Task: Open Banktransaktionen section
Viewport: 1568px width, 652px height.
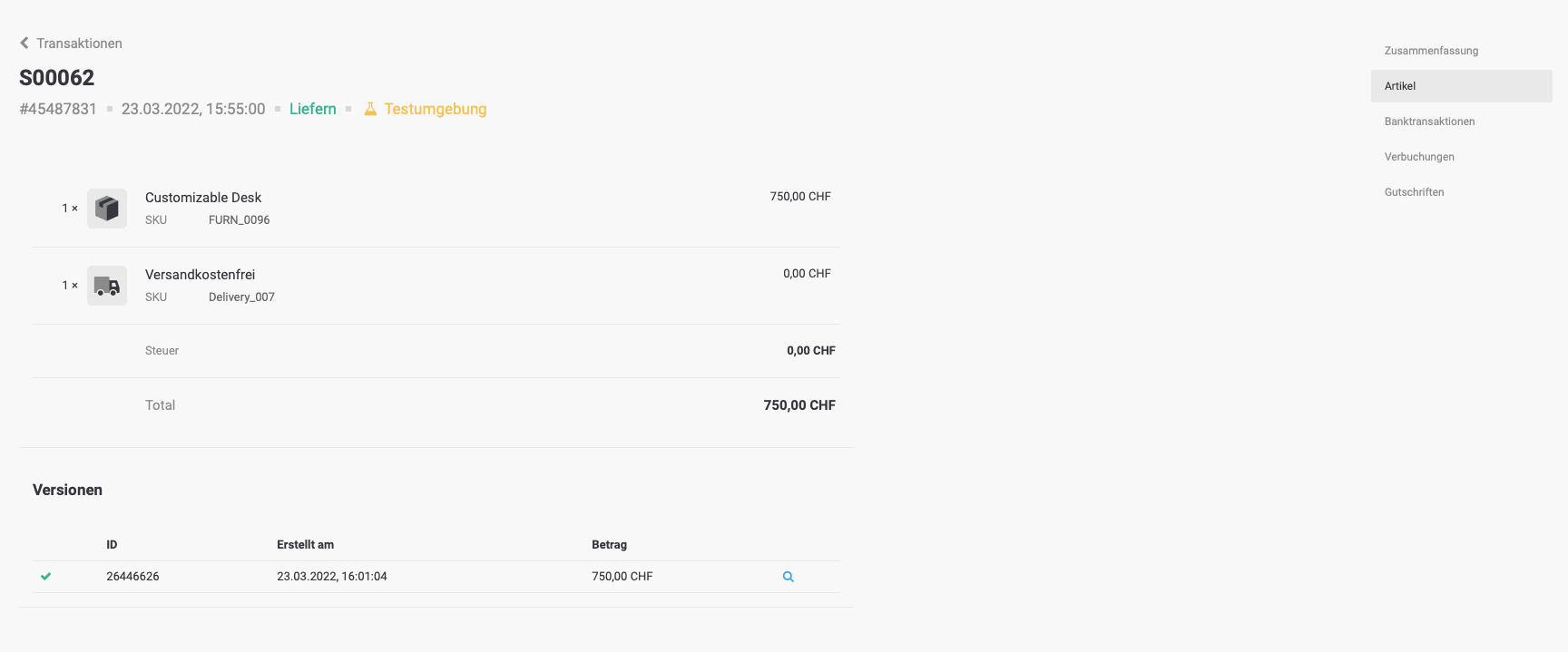Action: pos(1429,122)
